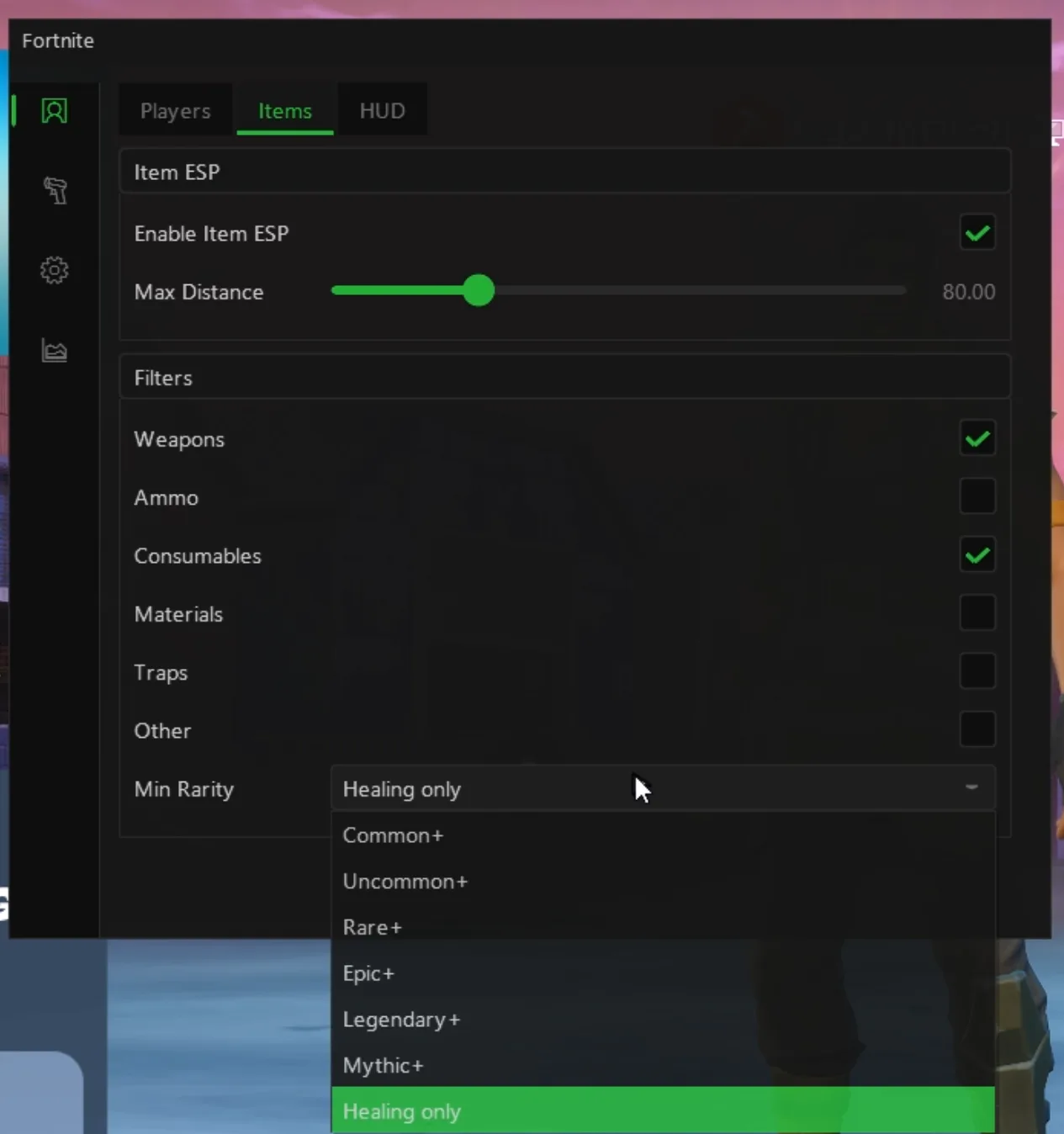The width and height of the screenshot is (1064, 1134).
Task: Check the Traps filter checkbox
Action: pyautogui.click(x=977, y=671)
